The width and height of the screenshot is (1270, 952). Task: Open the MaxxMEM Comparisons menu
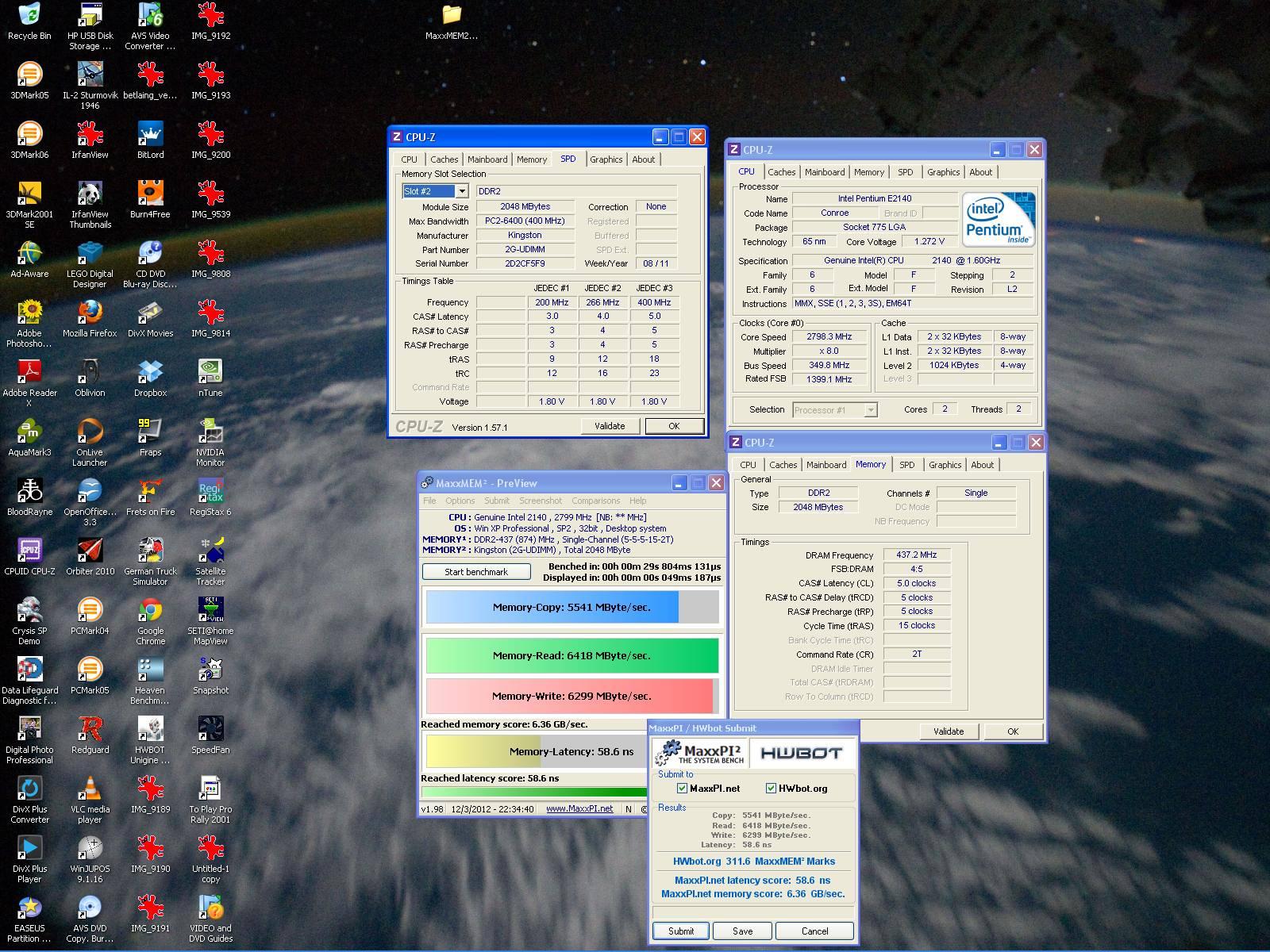[x=595, y=501]
